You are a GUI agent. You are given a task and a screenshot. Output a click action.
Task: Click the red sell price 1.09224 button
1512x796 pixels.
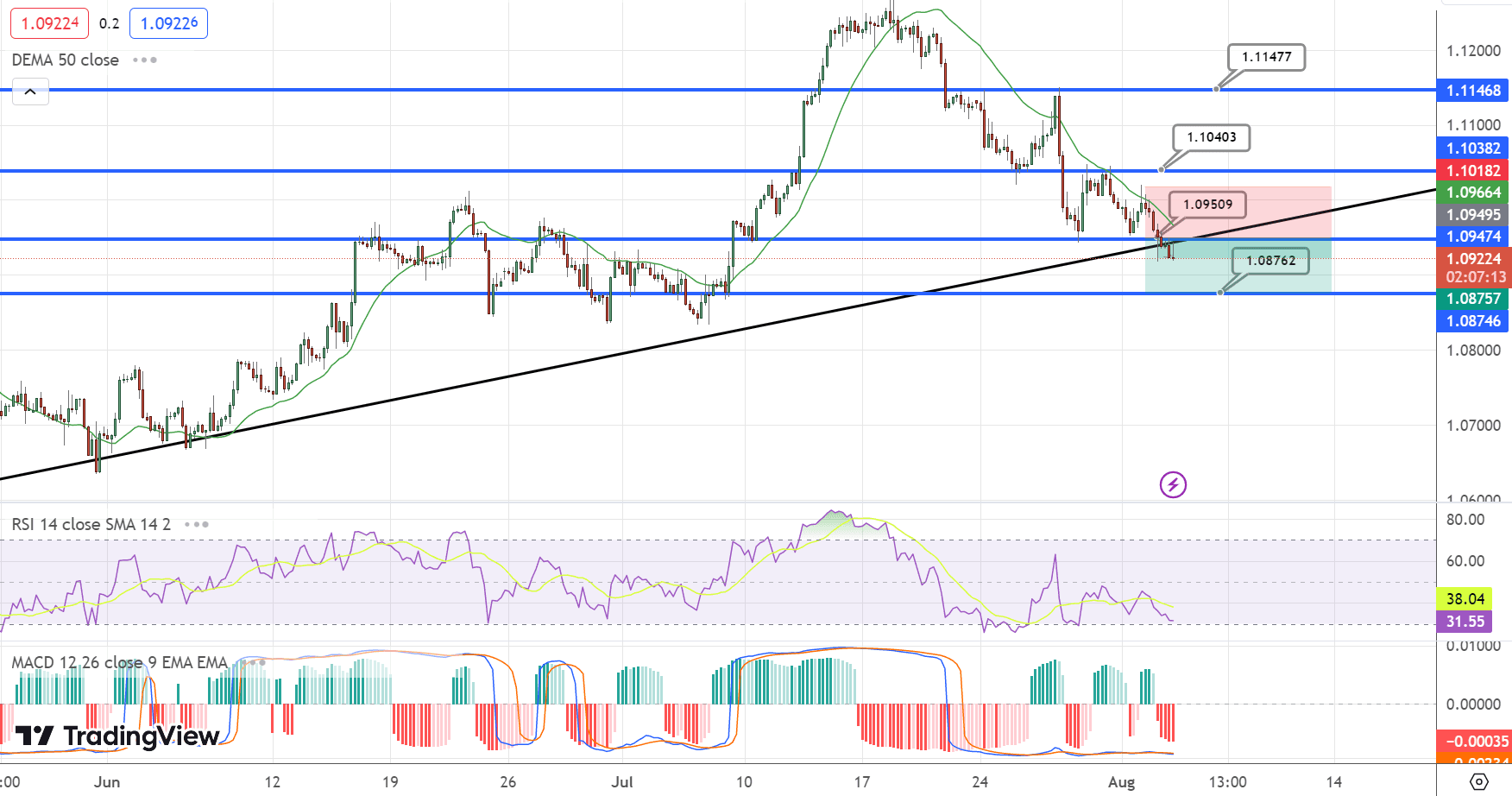49,23
